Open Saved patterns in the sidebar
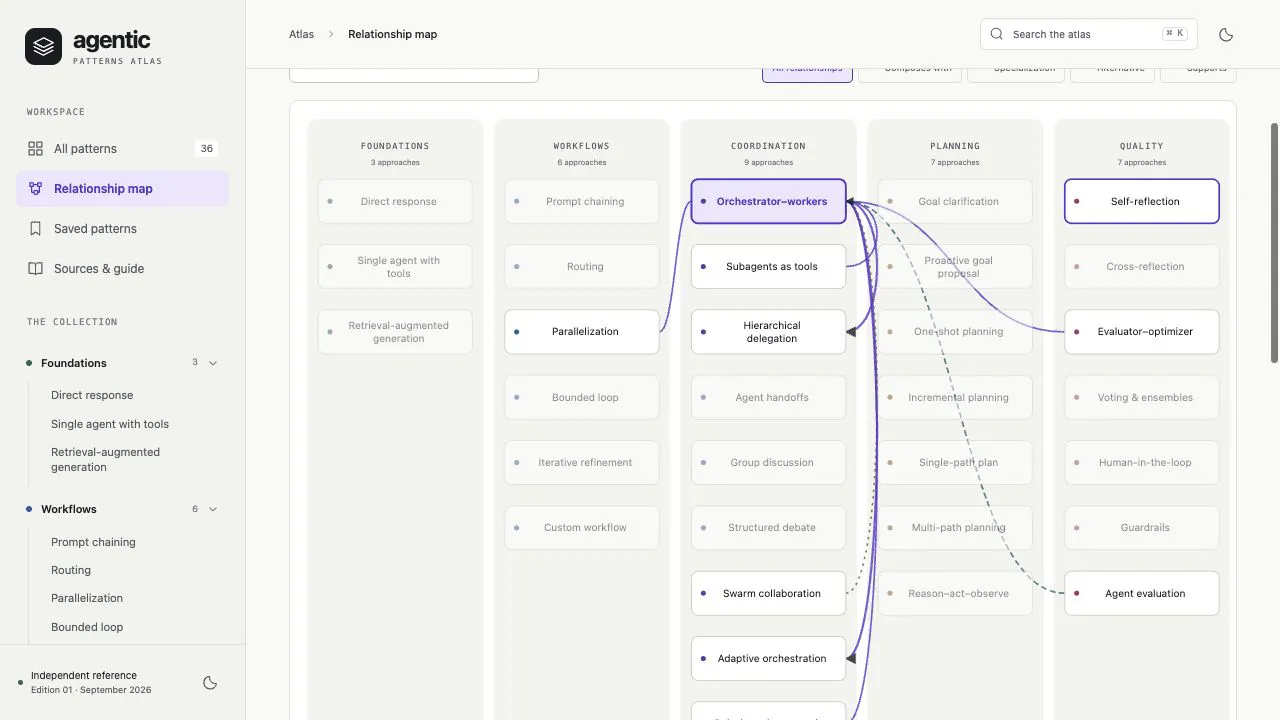Screen dimensions: 1280x720 click(x=122, y=229)
